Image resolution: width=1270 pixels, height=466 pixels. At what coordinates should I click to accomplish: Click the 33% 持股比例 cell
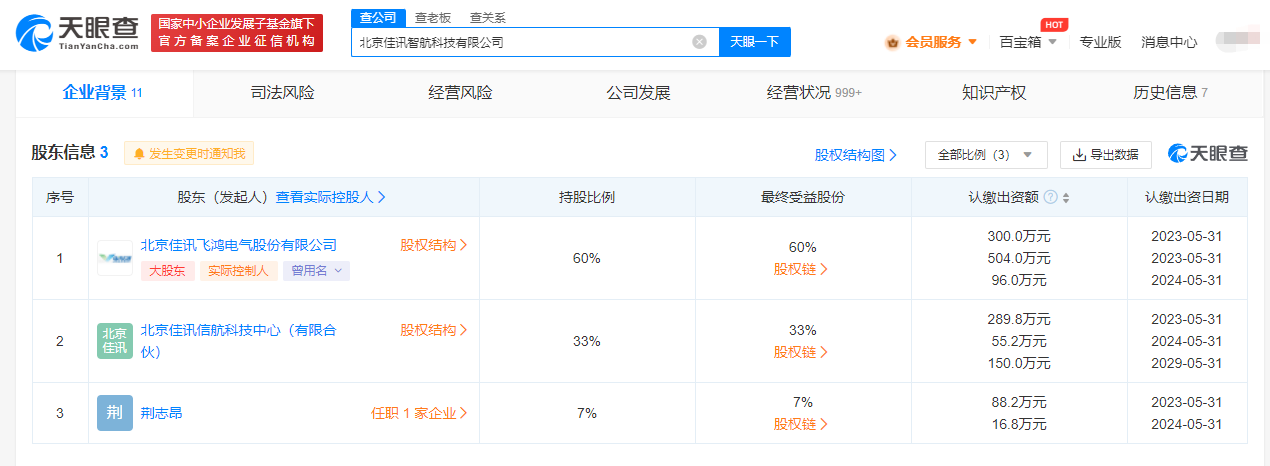tap(586, 341)
